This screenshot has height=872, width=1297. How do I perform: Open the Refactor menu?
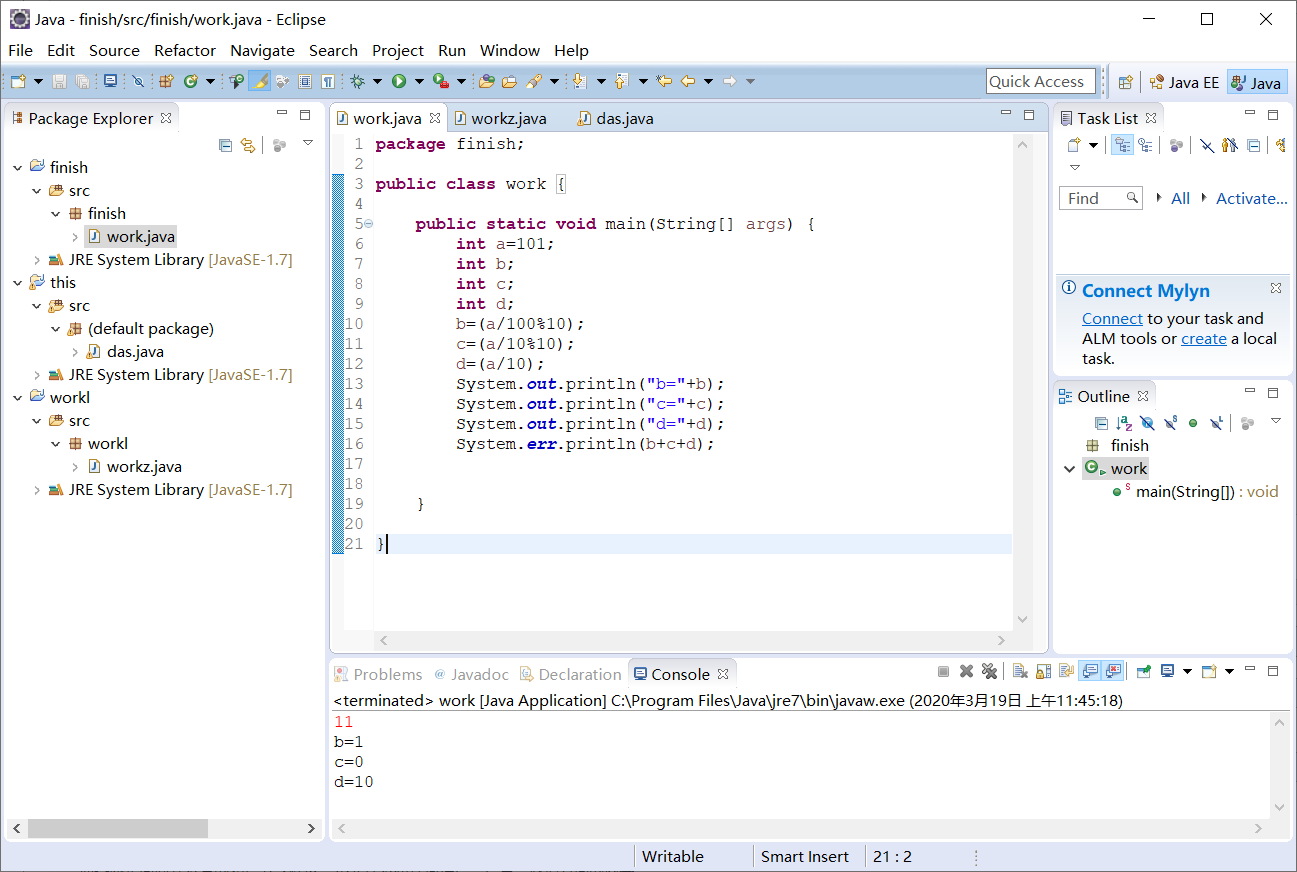(x=184, y=50)
